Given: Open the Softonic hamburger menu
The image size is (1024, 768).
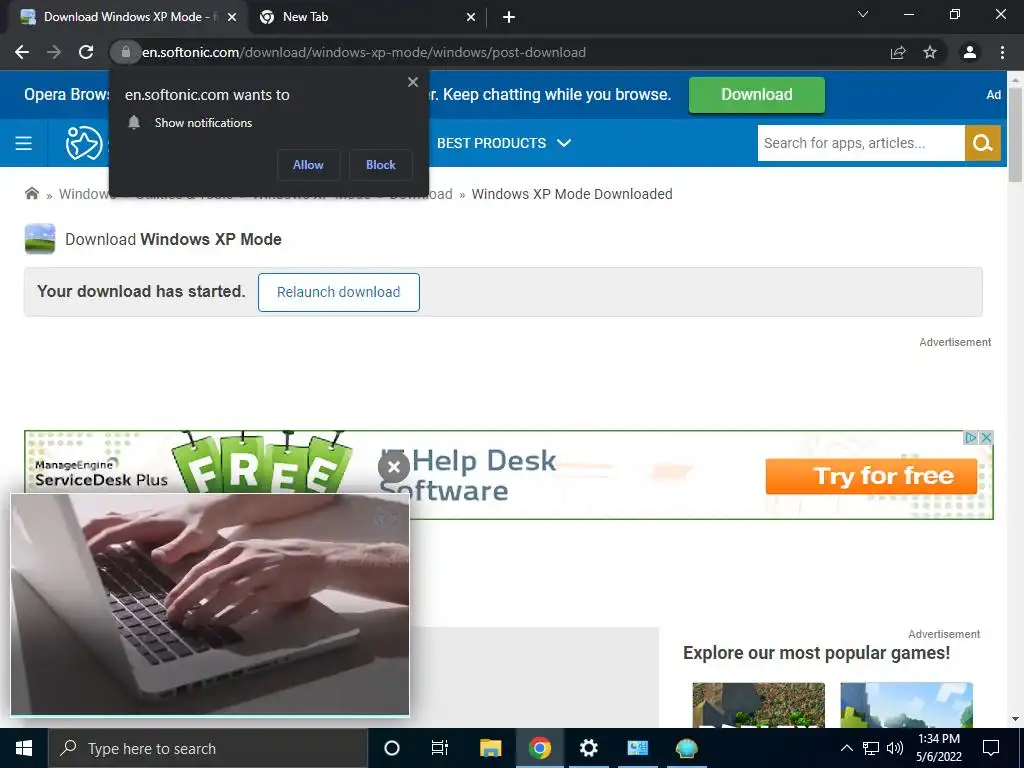Looking at the screenshot, I should coord(24,143).
